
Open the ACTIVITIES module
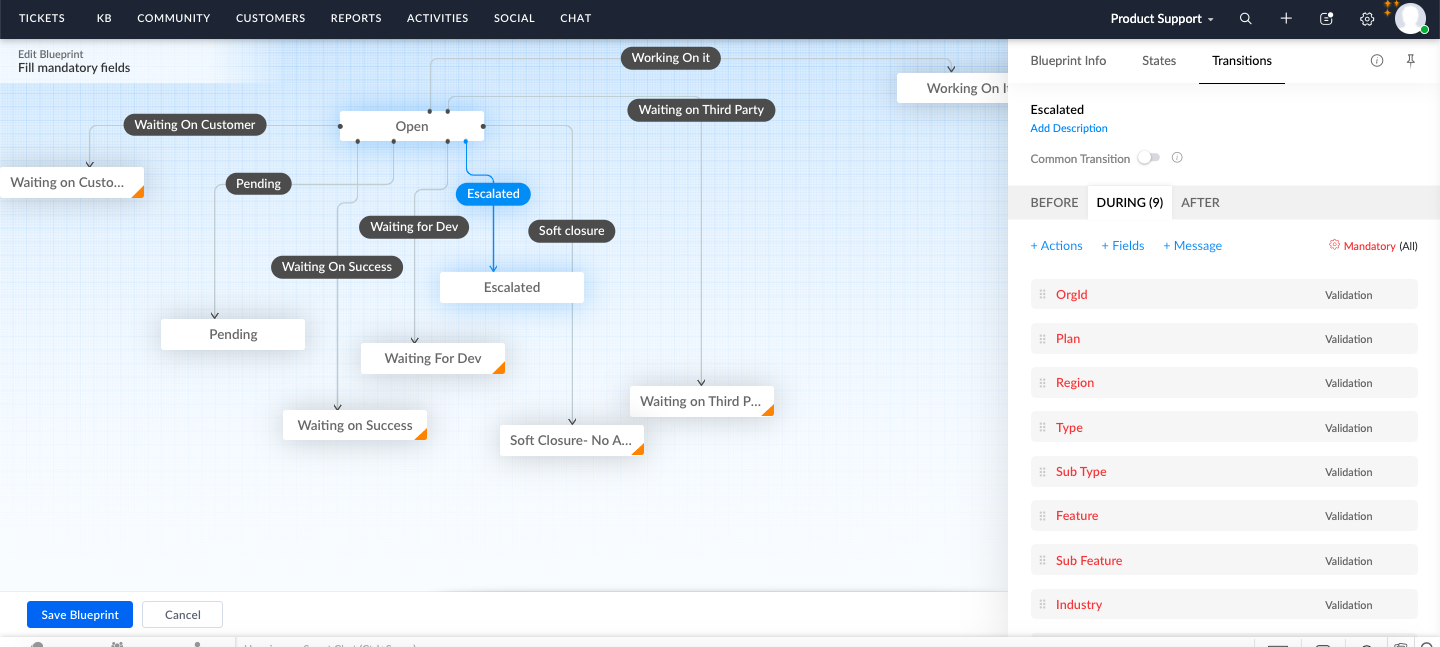coord(438,18)
